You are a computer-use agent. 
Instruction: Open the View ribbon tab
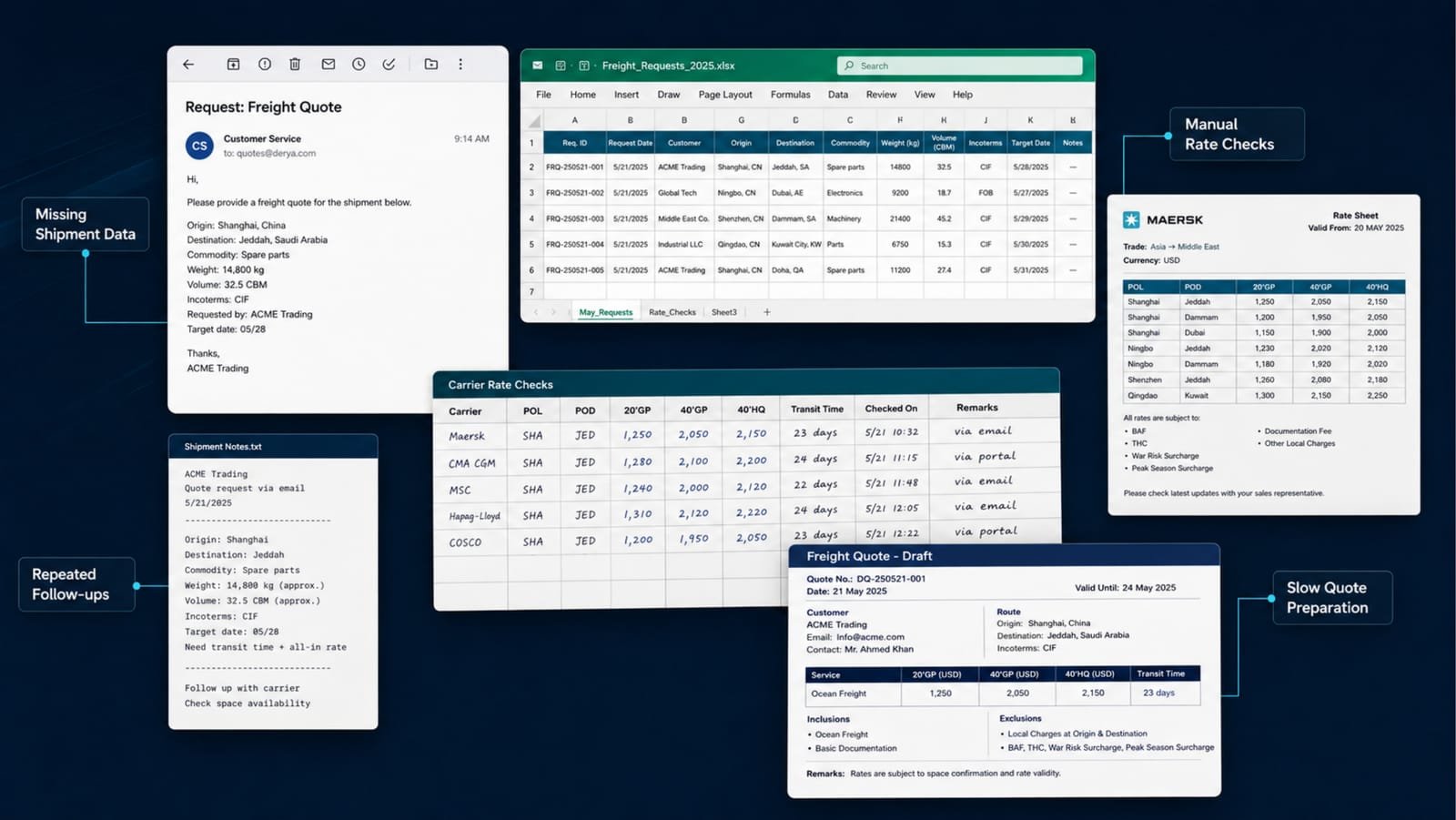click(925, 95)
